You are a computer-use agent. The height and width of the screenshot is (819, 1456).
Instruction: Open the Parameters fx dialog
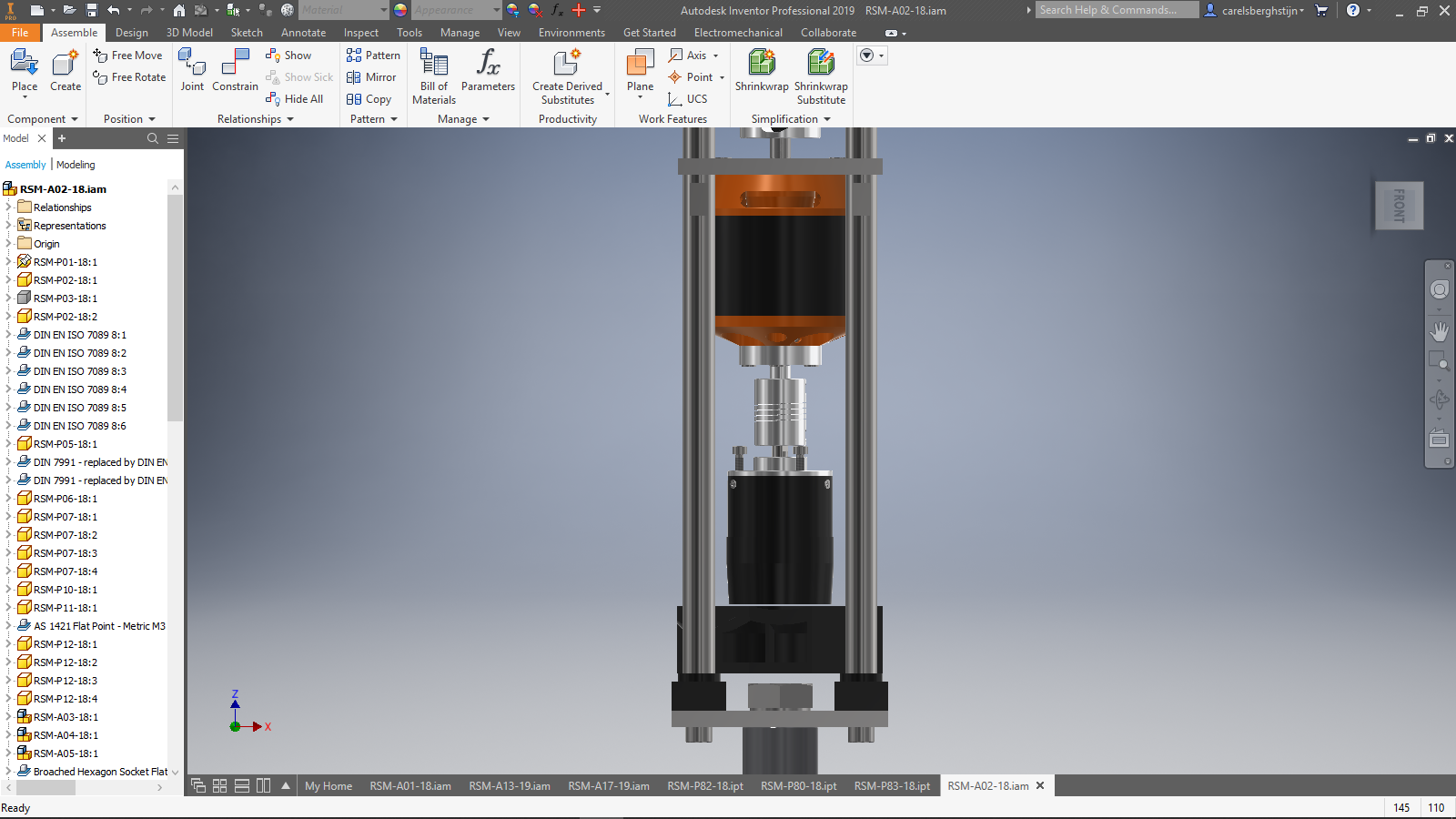[x=488, y=72]
